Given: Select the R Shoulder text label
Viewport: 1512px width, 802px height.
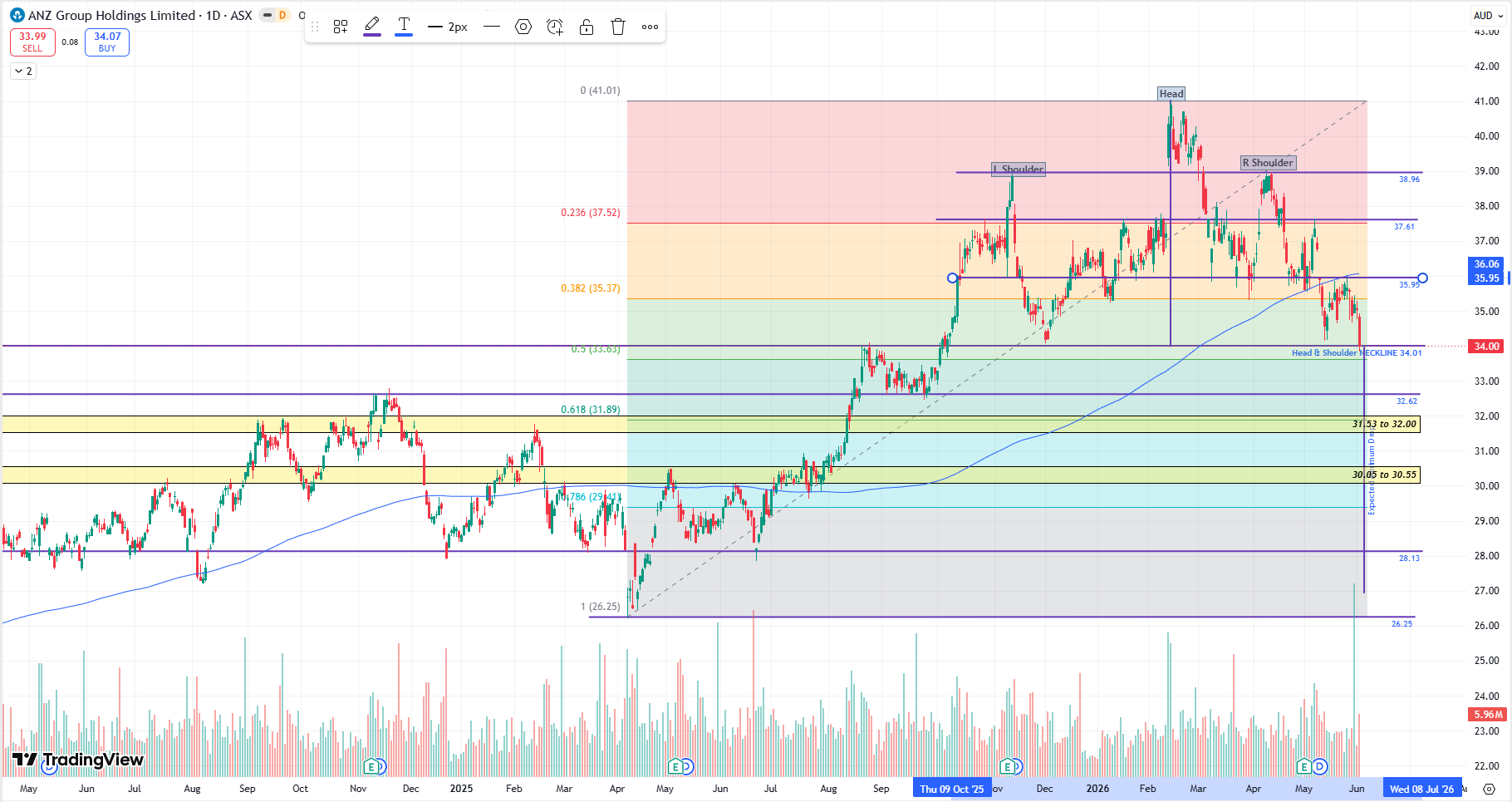Looking at the screenshot, I should point(1268,163).
